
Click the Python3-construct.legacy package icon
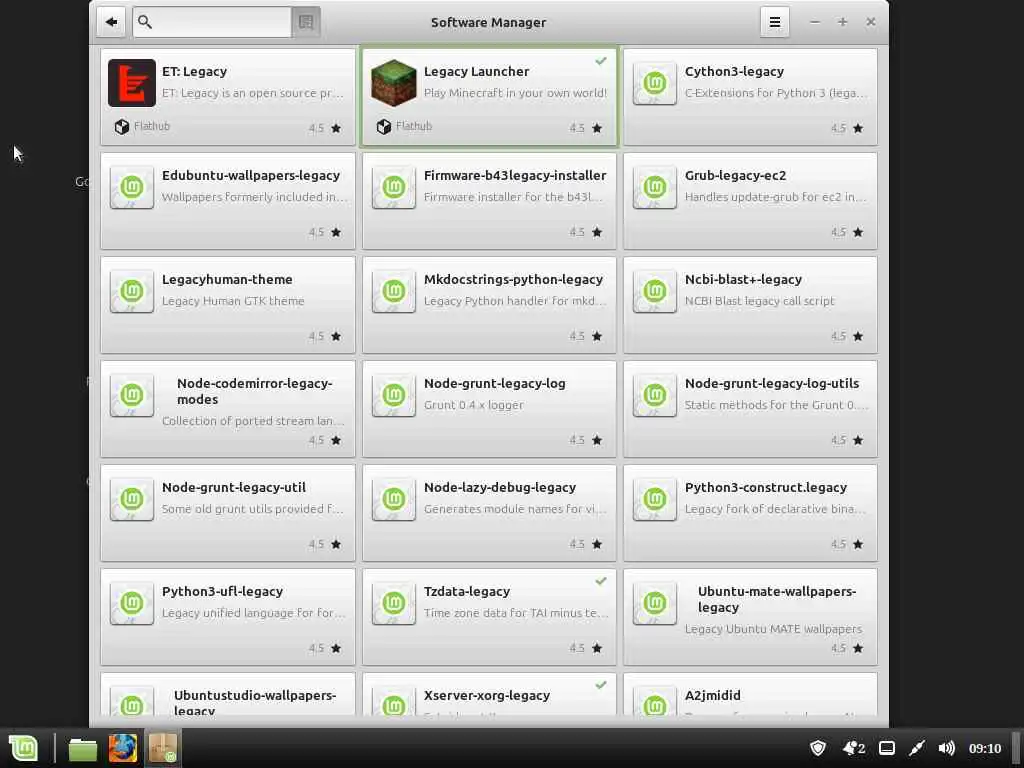[655, 499]
